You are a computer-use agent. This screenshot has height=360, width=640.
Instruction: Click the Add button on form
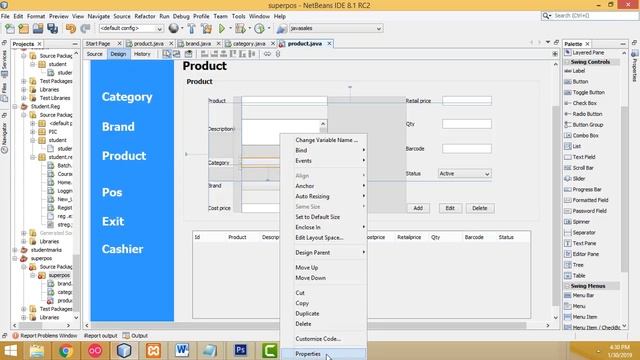click(418, 208)
